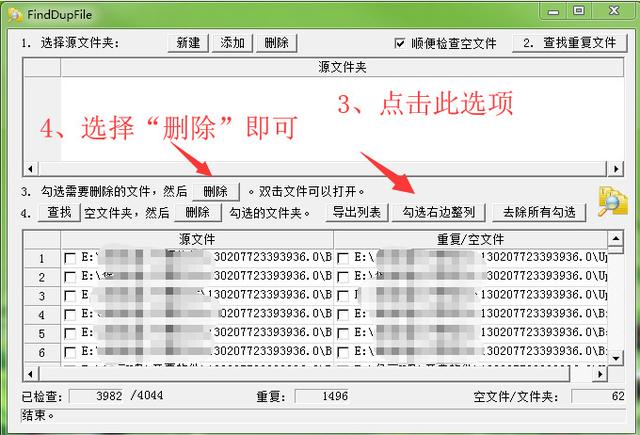The image size is (640, 435).
Task: Maximize the FindDupFile window
Action: (579, 11)
